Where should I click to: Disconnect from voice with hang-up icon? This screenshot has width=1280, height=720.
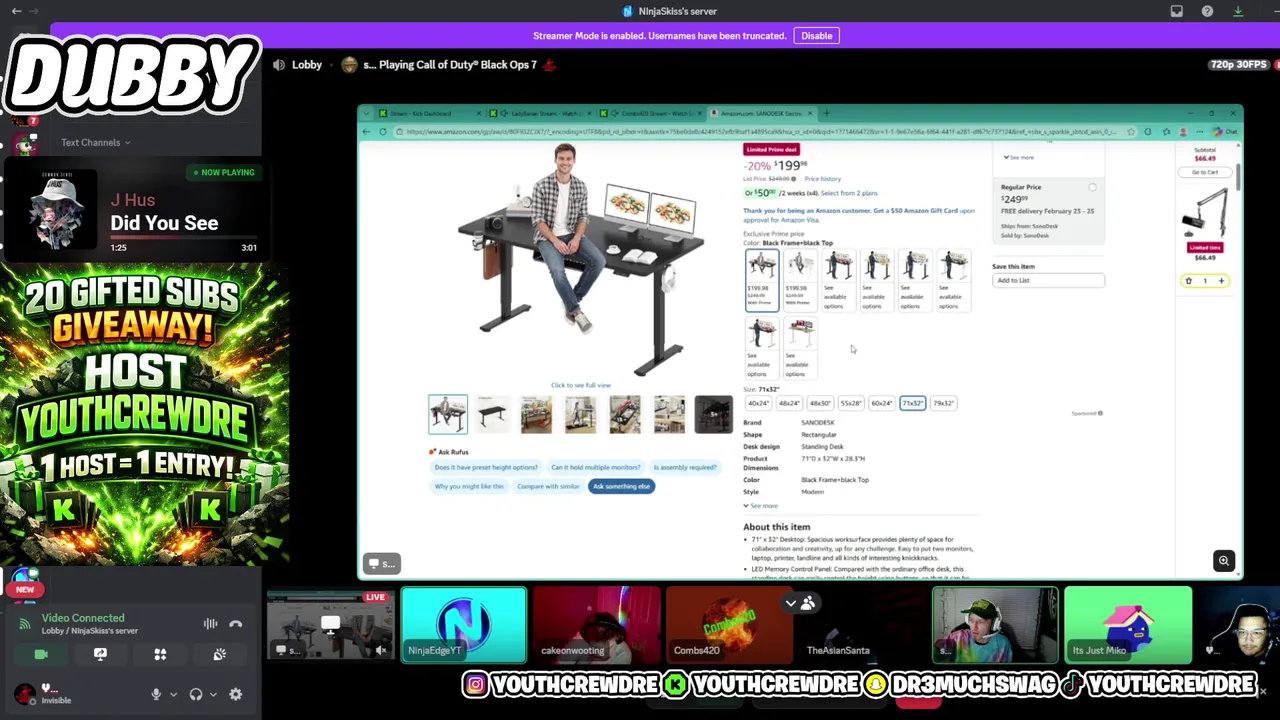[236, 624]
